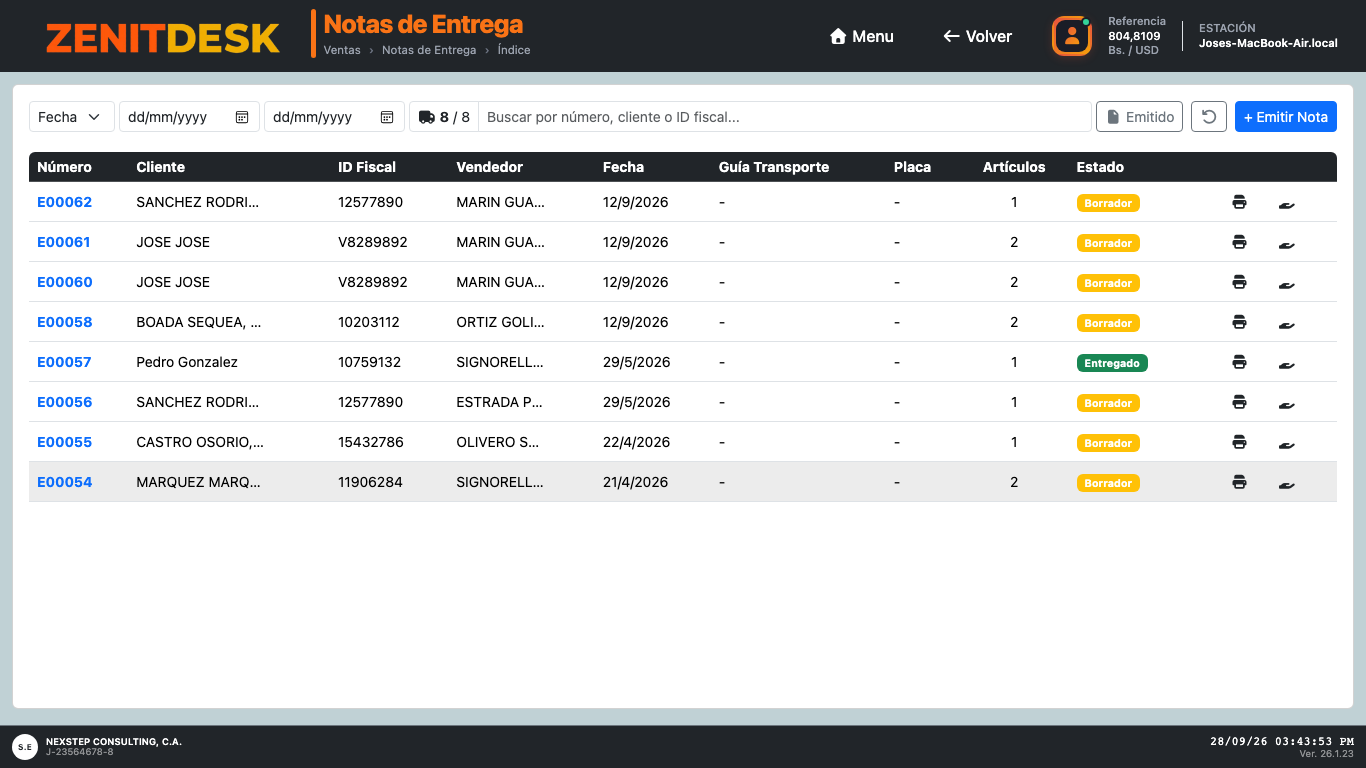
Task: Click the user profile avatar icon
Action: point(1072,36)
